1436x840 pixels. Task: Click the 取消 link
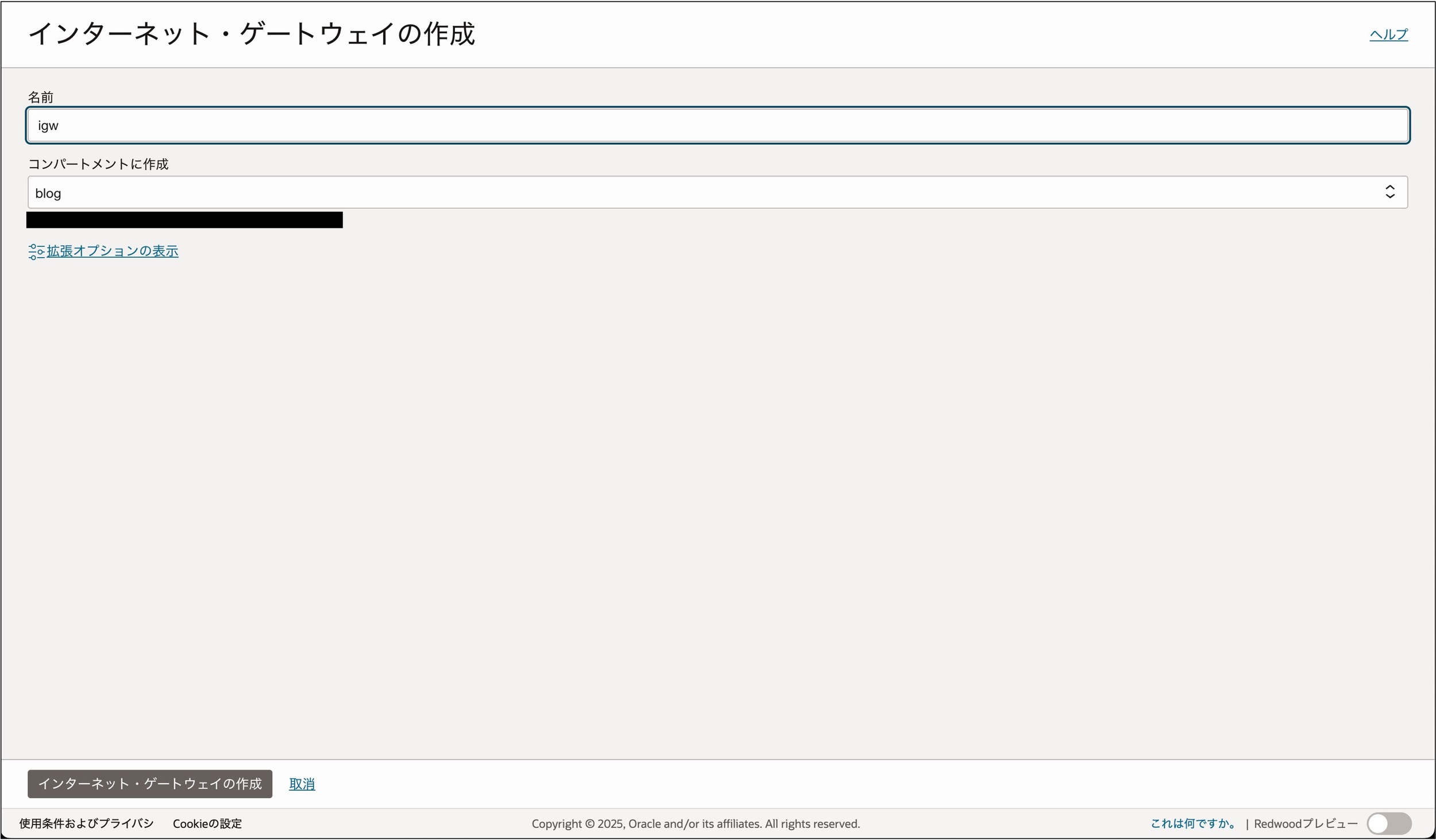[302, 784]
